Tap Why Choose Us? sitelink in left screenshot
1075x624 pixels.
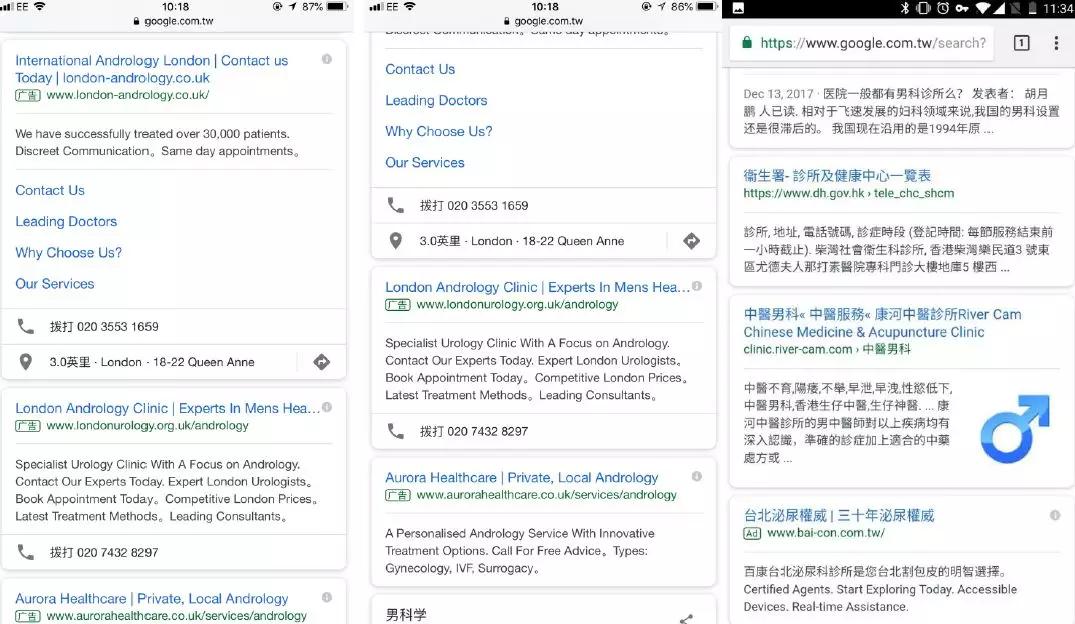pyautogui.click(x=69, y=252)
